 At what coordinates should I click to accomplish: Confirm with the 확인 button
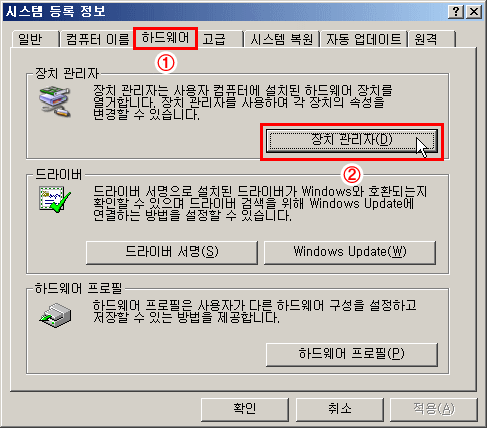[x=245, y=409]
